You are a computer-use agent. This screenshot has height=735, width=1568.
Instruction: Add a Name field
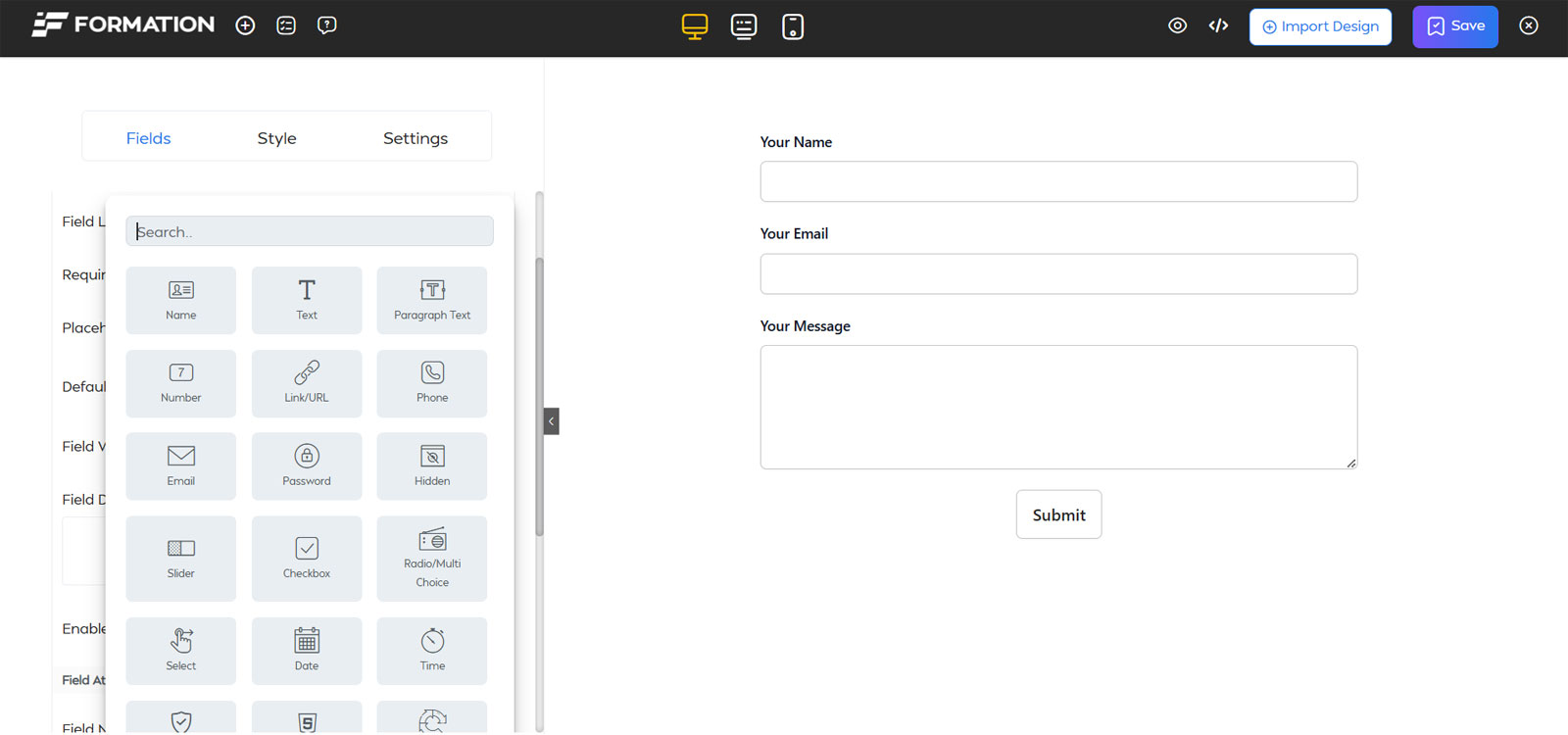point(181,300)
